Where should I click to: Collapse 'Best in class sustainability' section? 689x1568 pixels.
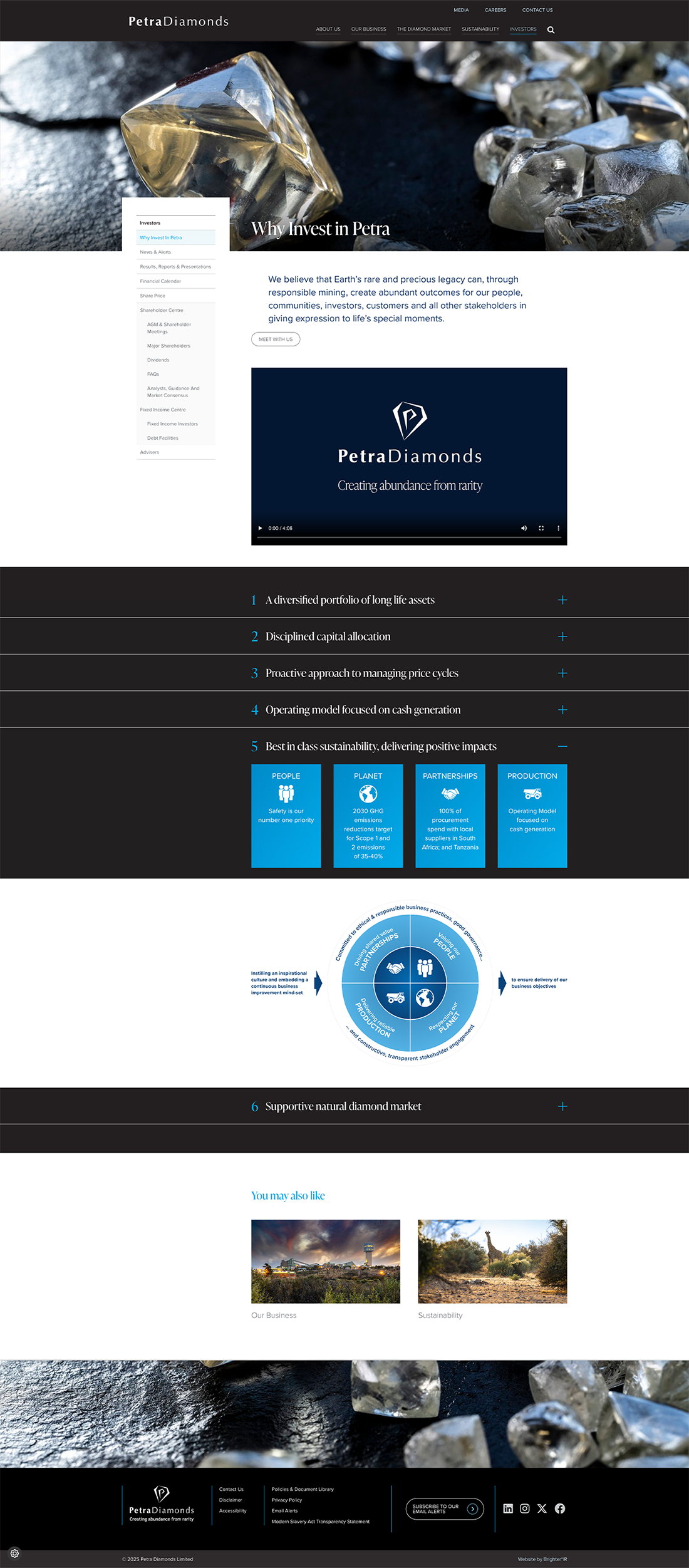562,746
